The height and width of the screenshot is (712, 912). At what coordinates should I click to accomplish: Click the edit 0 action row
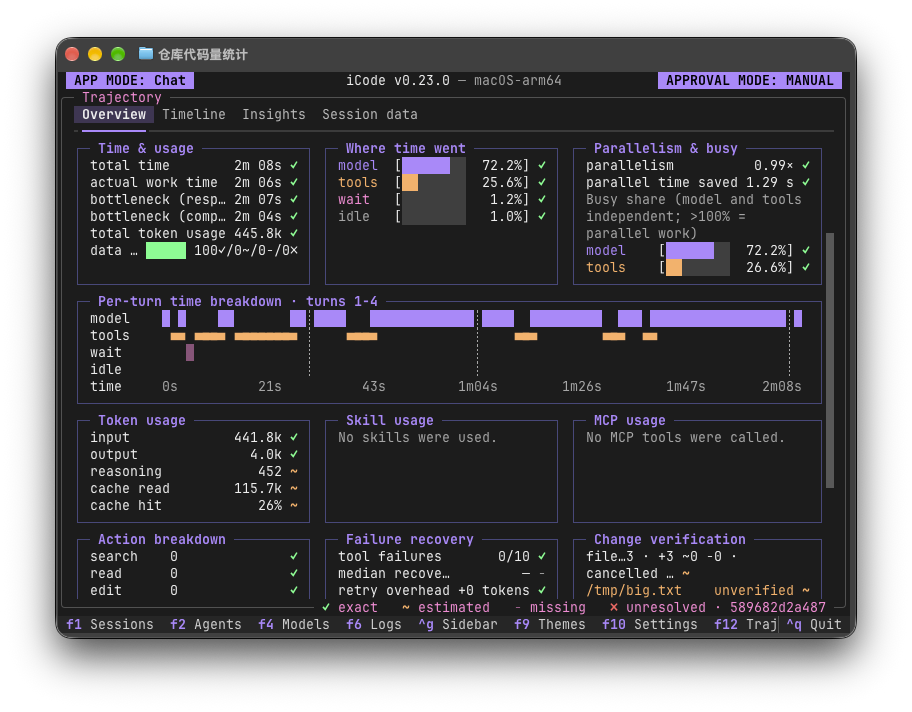point(194,590)
